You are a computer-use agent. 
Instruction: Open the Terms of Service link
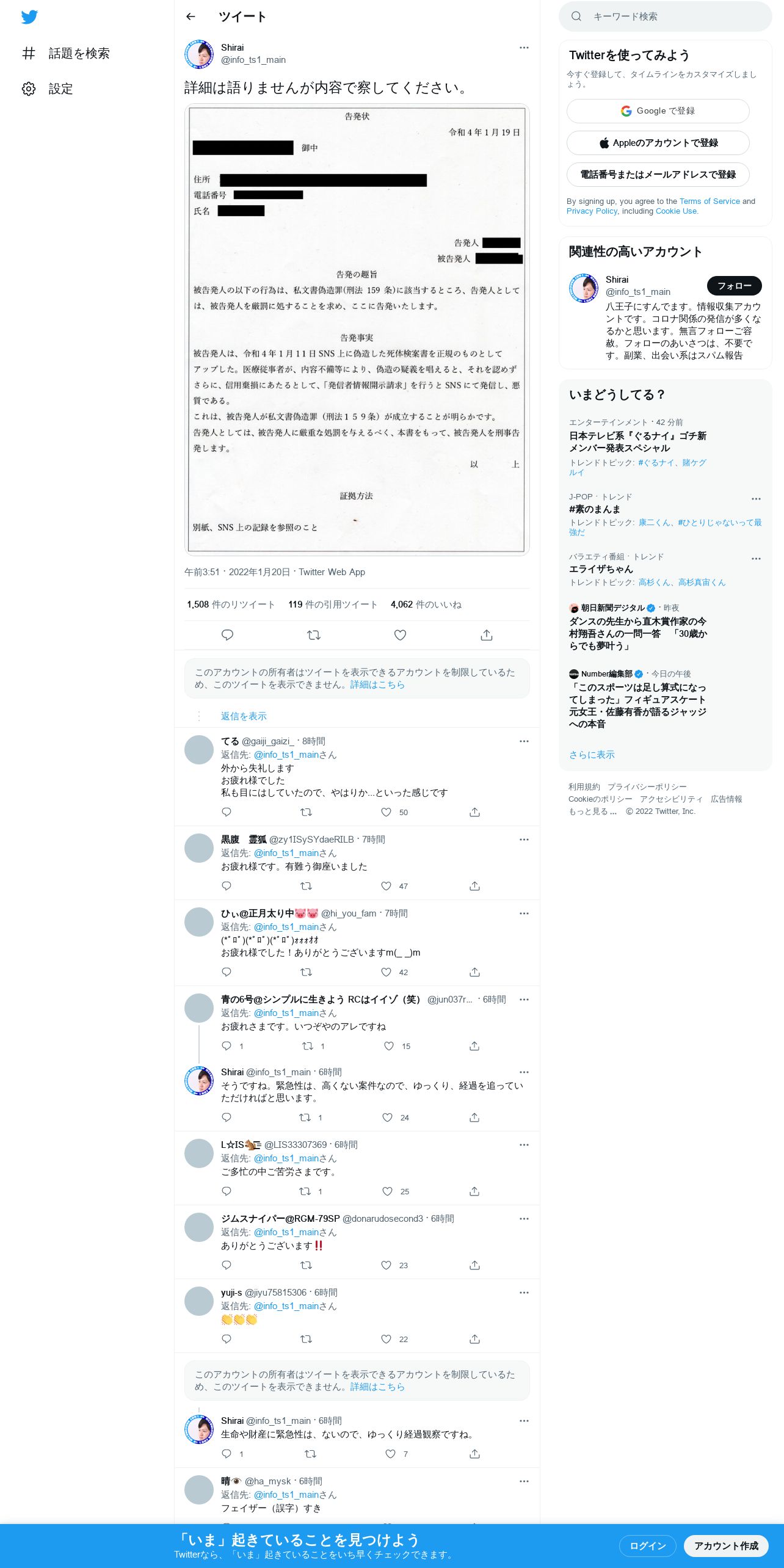710,201
